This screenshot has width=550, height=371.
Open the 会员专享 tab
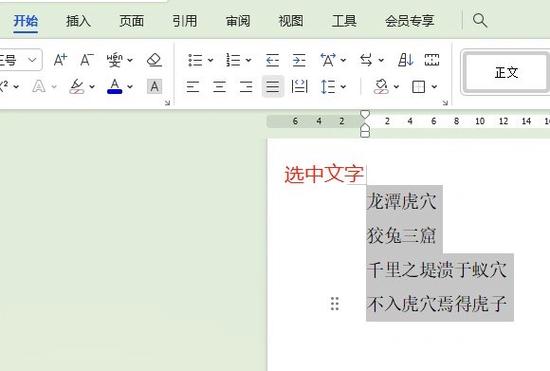[409, 21]
